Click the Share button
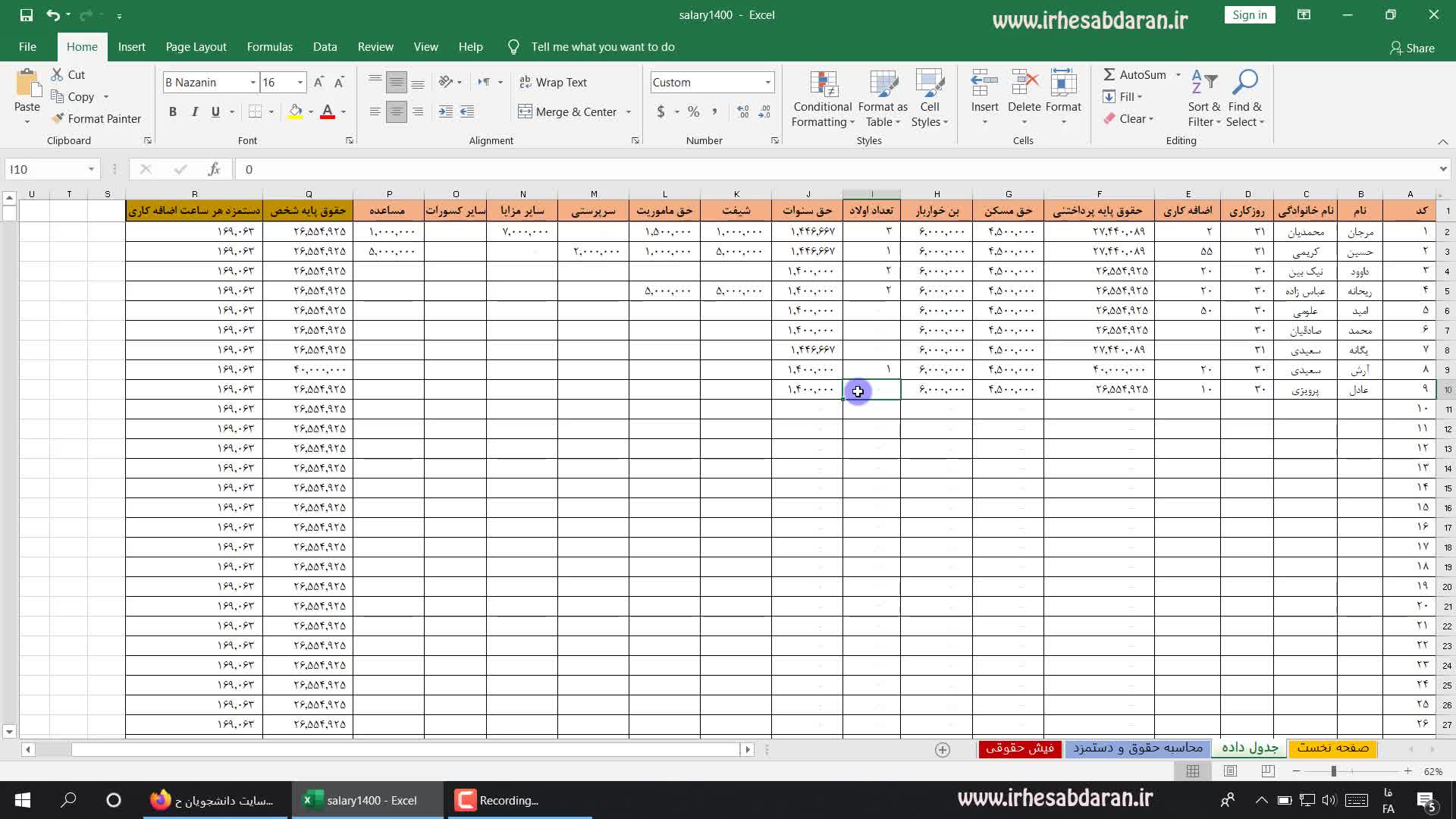Screen dimensions: 1456x819 click(x=1412, y=48)
